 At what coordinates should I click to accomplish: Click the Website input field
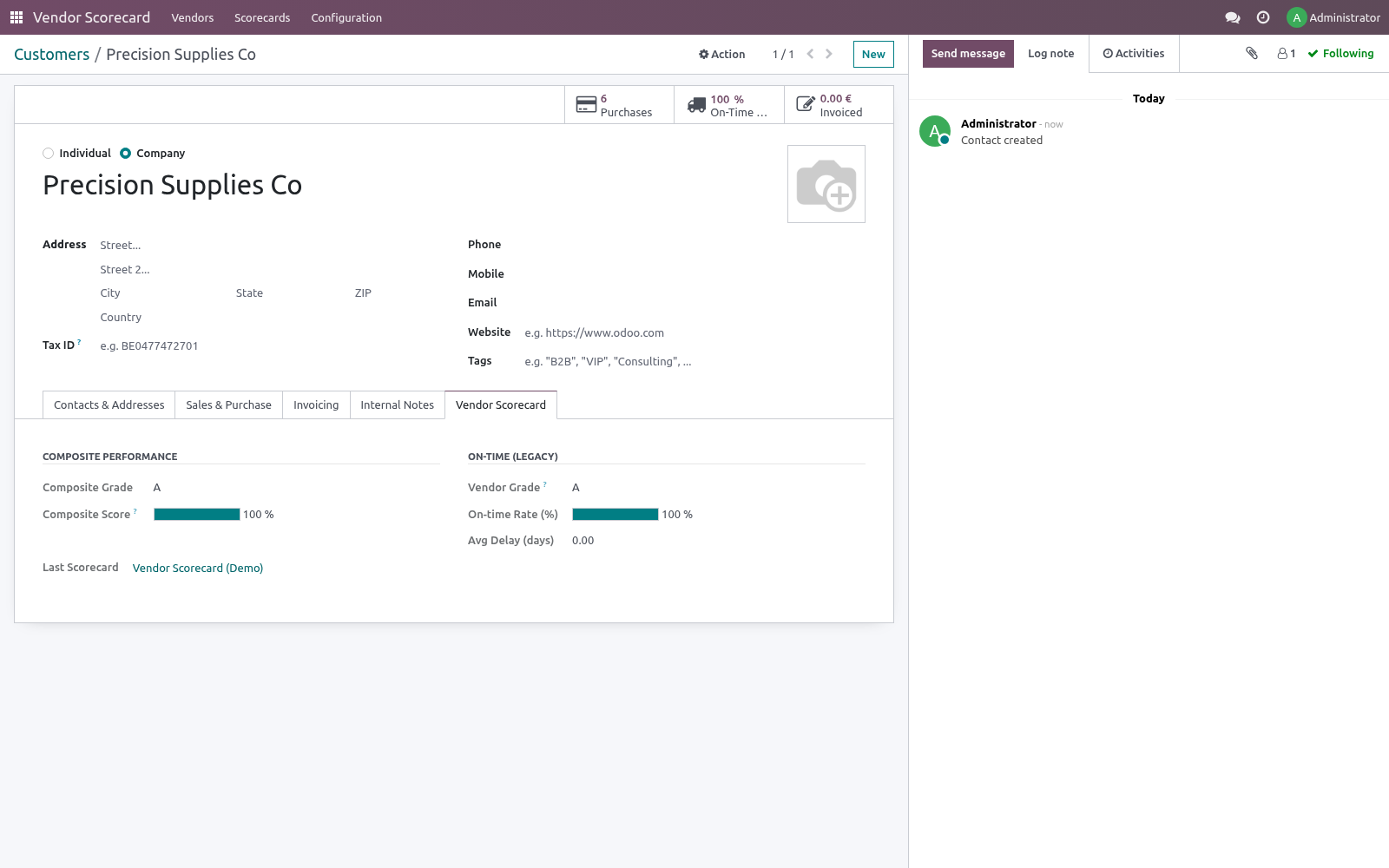point(694,333)
